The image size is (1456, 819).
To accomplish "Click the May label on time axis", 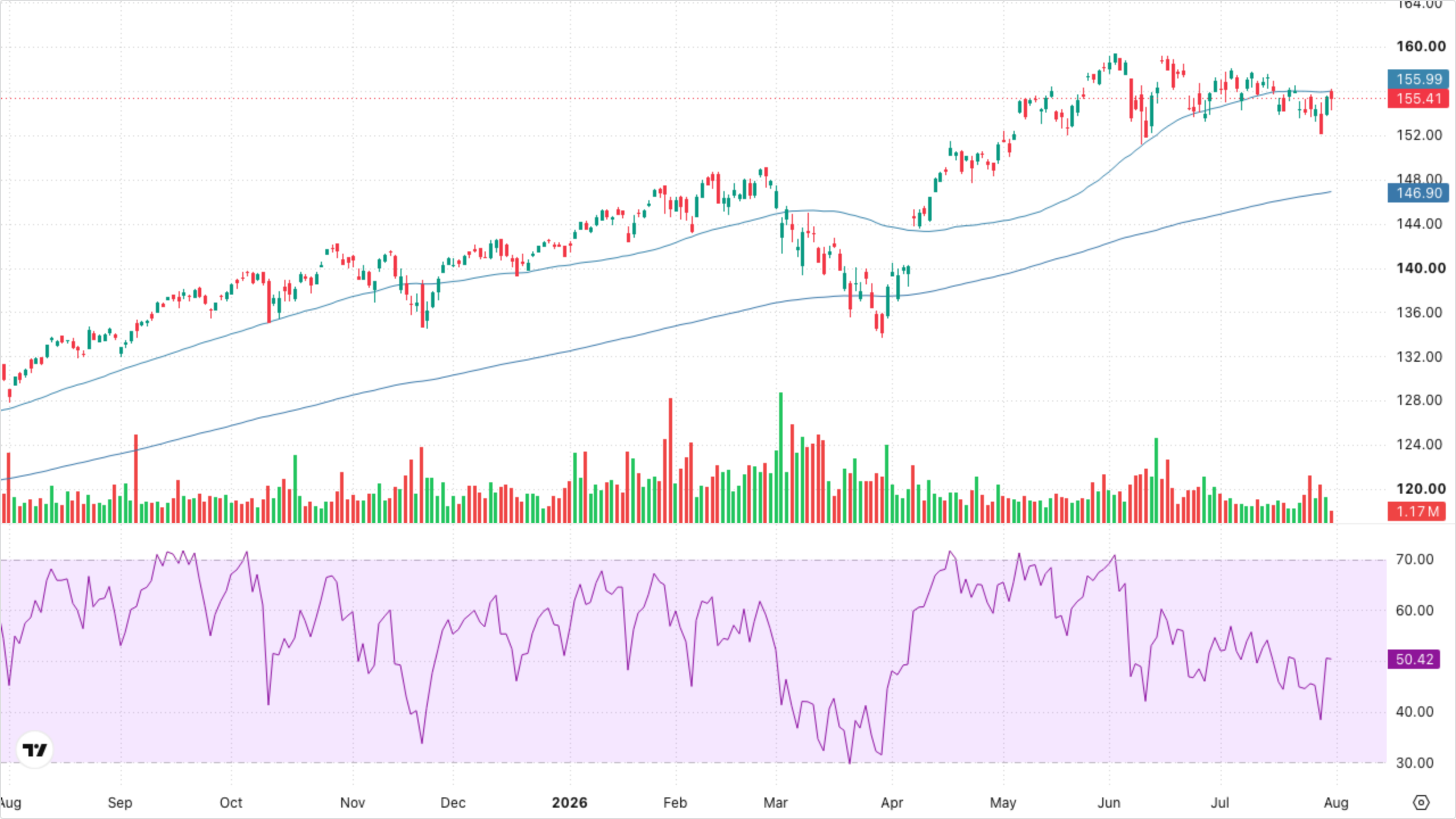I will point(1003,803).
